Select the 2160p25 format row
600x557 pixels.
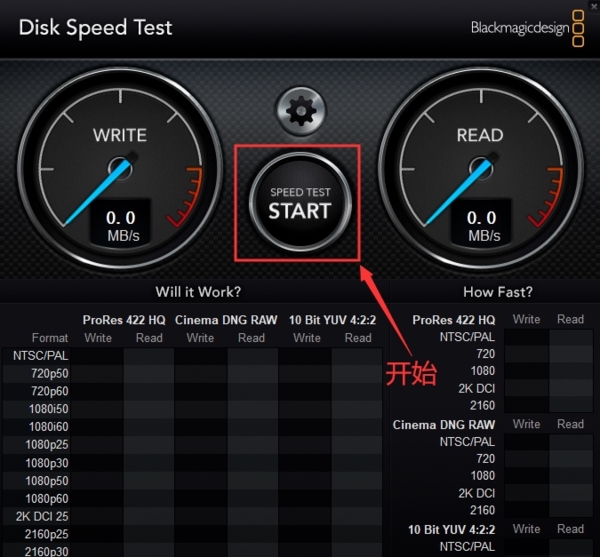click(192, 534)
